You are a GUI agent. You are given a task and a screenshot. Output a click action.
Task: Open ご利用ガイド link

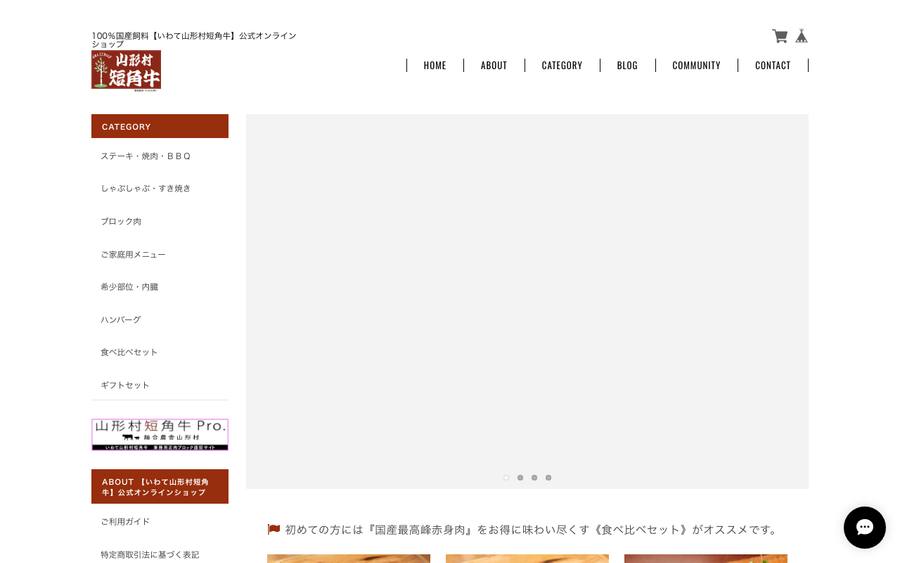pyautogui.click(x=125, y=522)
